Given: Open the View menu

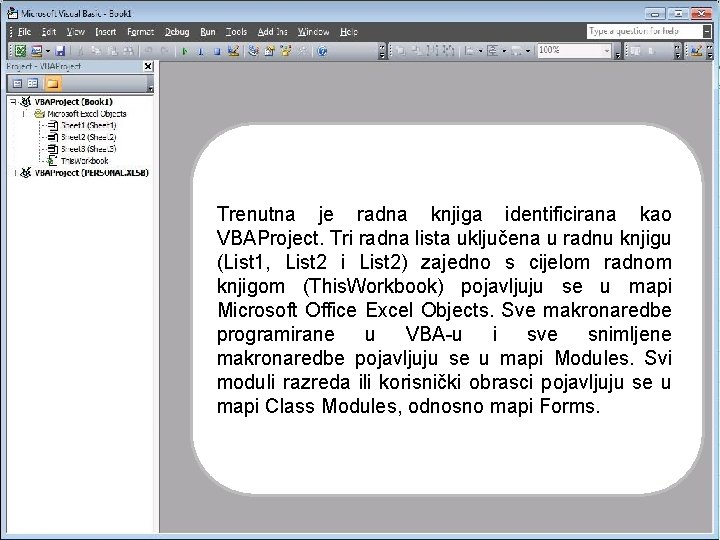Looking at the screenshot, I should 75,32.
